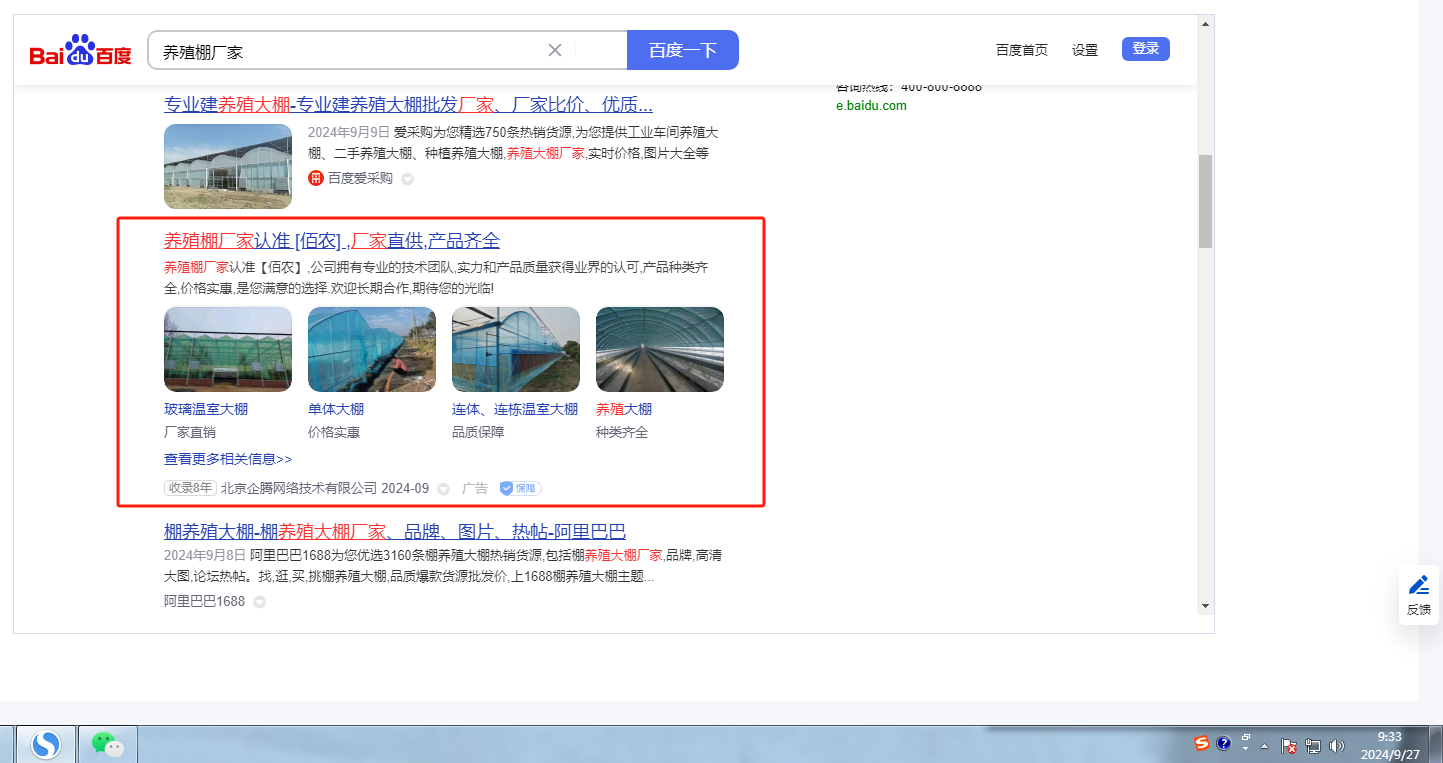Open the 养殖大棚 tunnel thumbnail image
1443x763 pixels.
pos(660,349)
